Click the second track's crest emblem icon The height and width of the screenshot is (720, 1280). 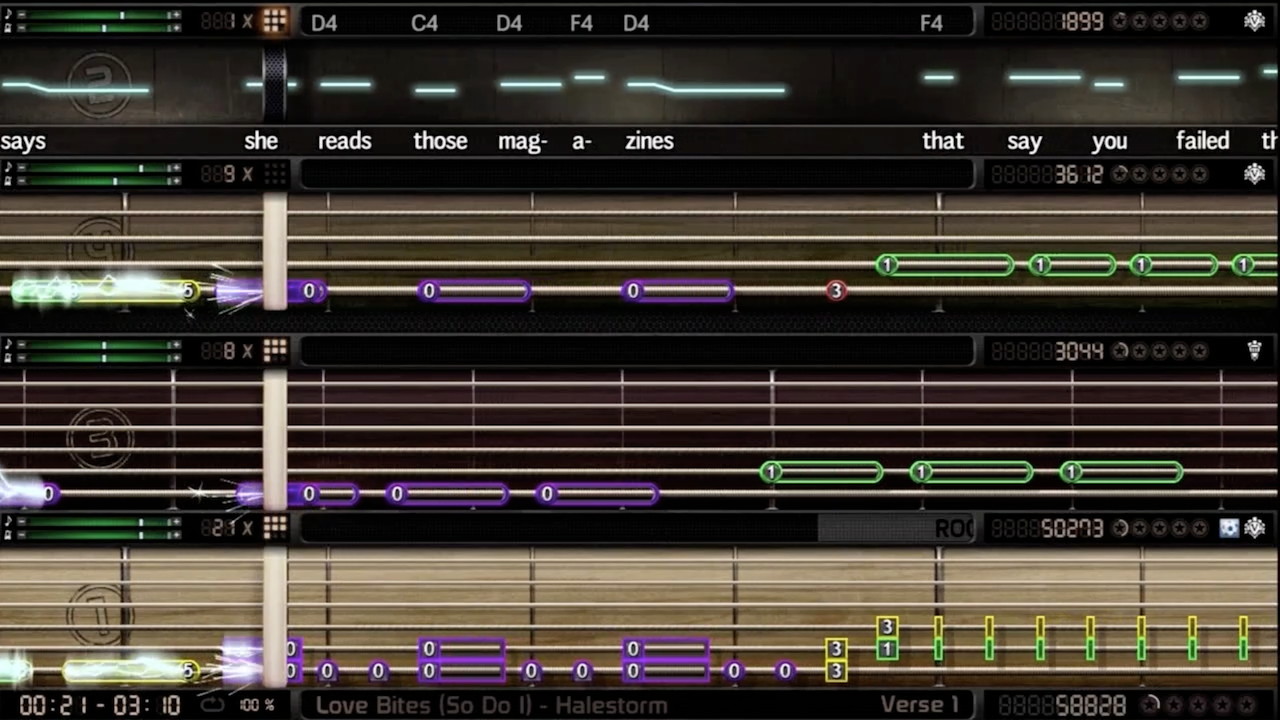(1254, 174)
